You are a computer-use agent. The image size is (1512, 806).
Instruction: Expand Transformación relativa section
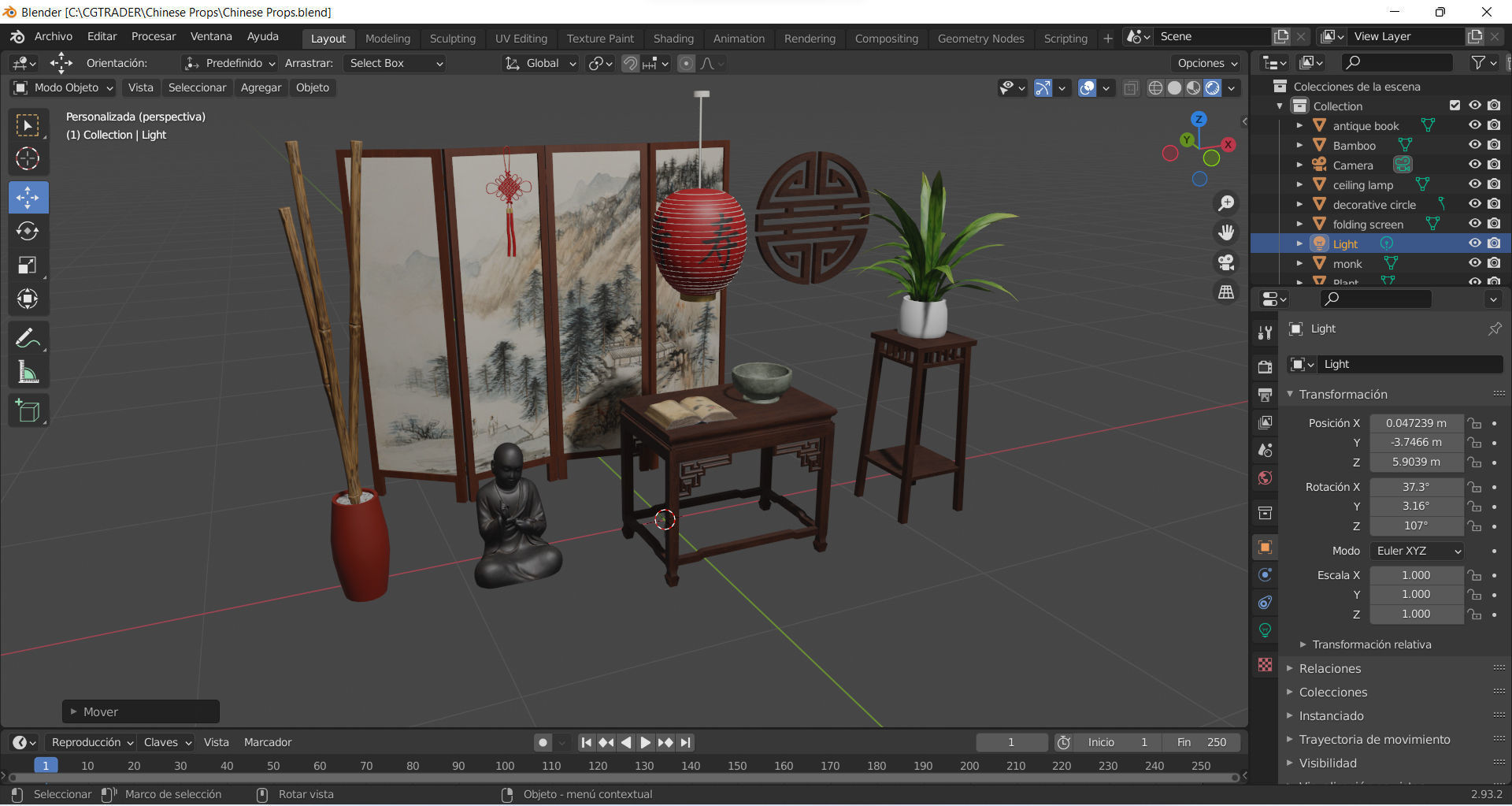tap(1371, 644)
